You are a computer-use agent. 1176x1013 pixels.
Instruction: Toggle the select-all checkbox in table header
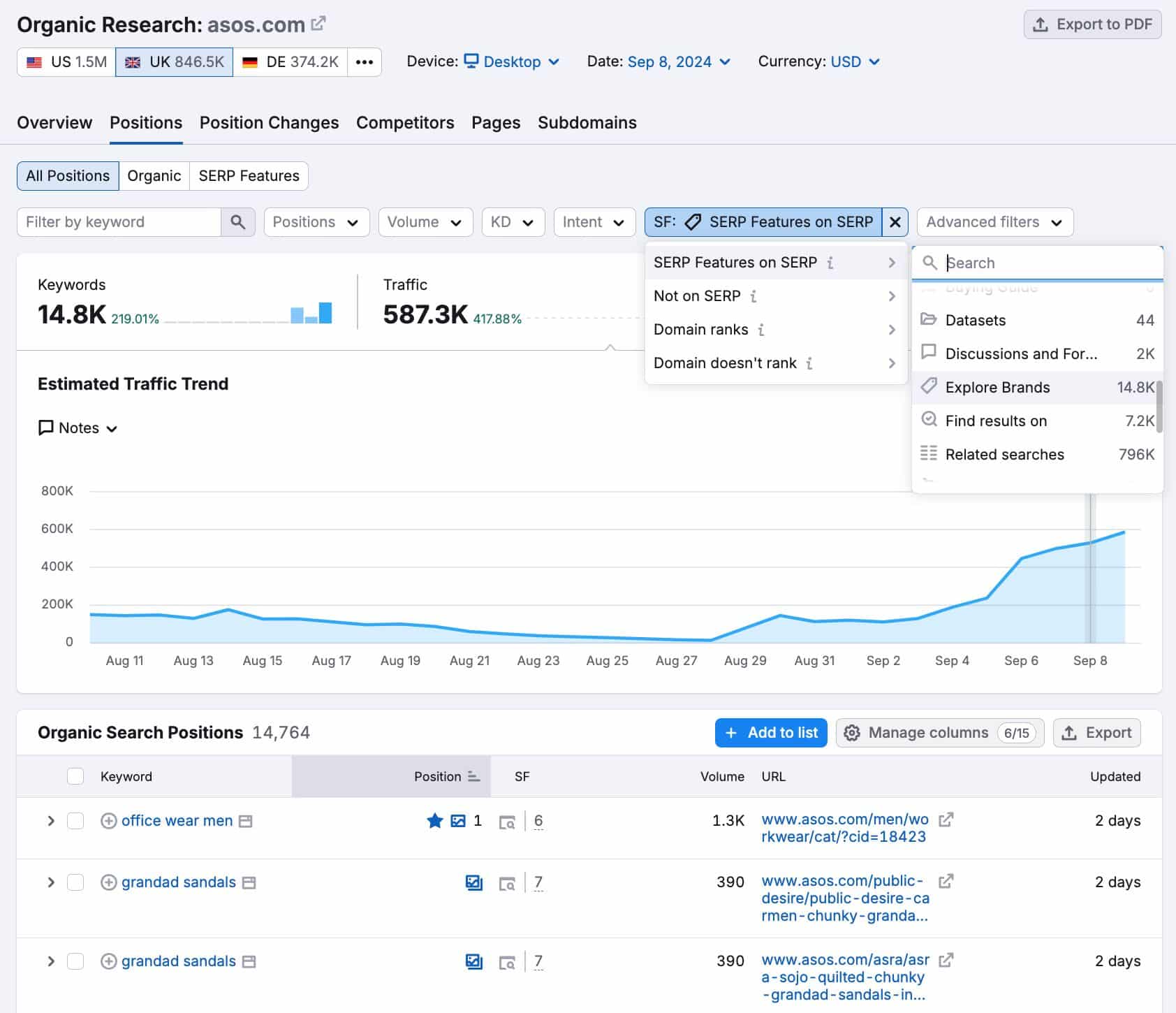pos(75,776)
